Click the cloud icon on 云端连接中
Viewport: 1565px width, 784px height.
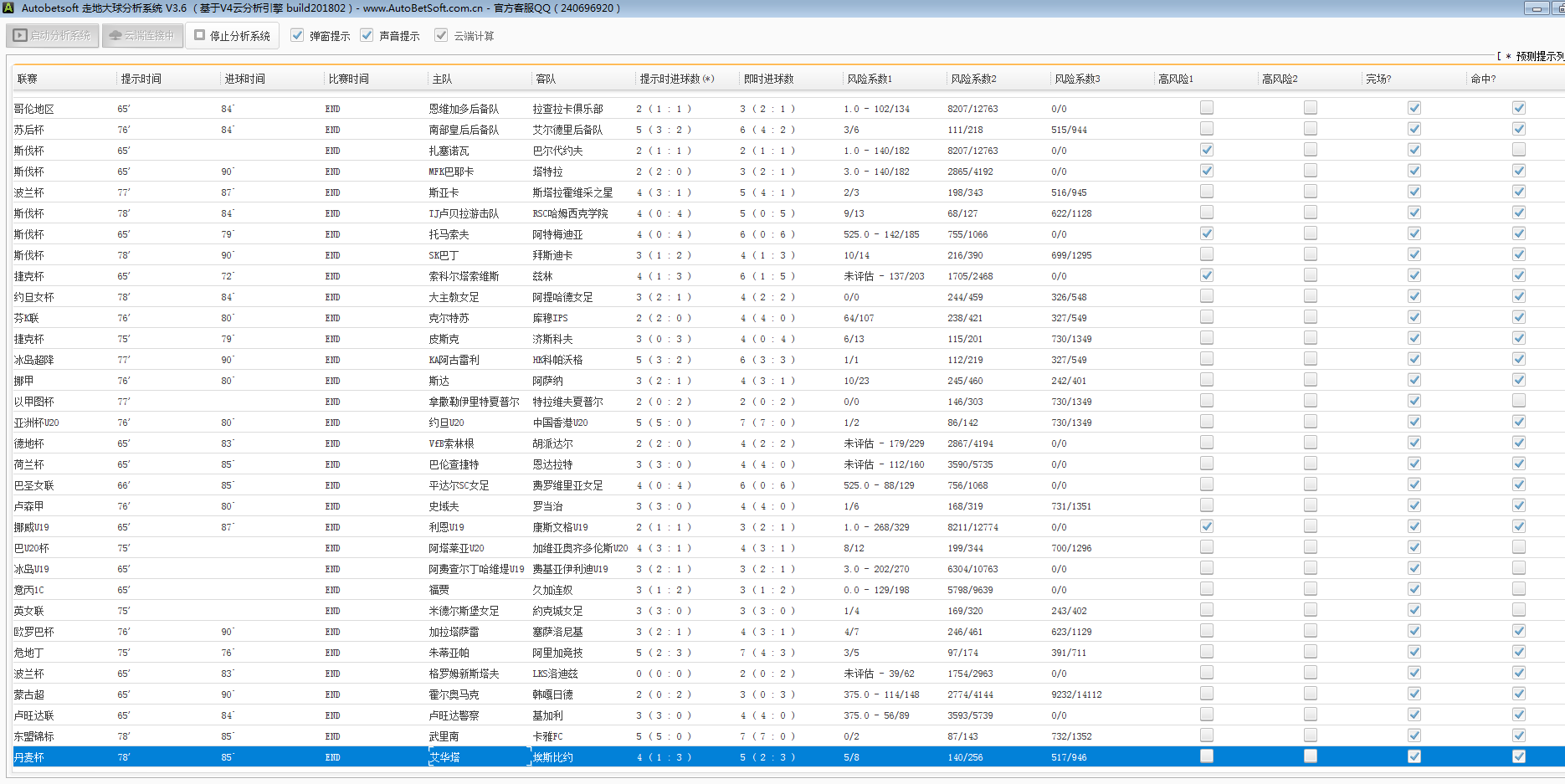pos(115,36)
